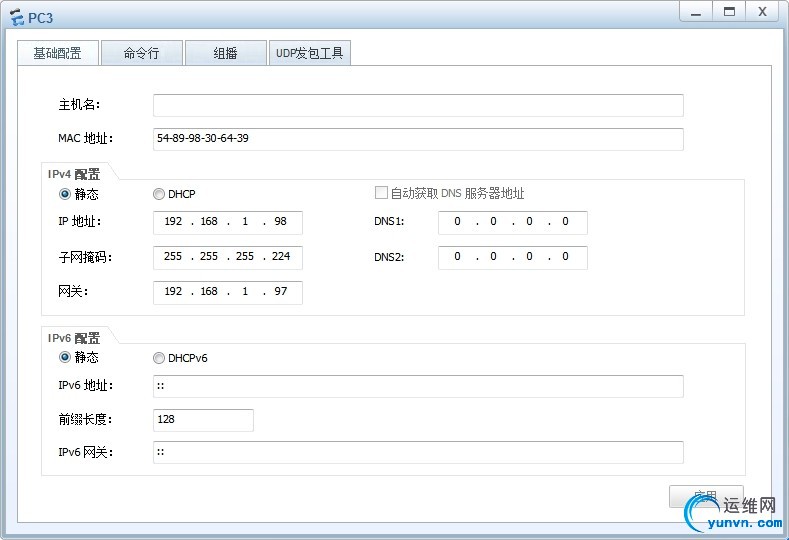The height and width of the screenshot is (540, 789).
Task: Open the UDP发包工具 tab
Action: coord(309,53)
